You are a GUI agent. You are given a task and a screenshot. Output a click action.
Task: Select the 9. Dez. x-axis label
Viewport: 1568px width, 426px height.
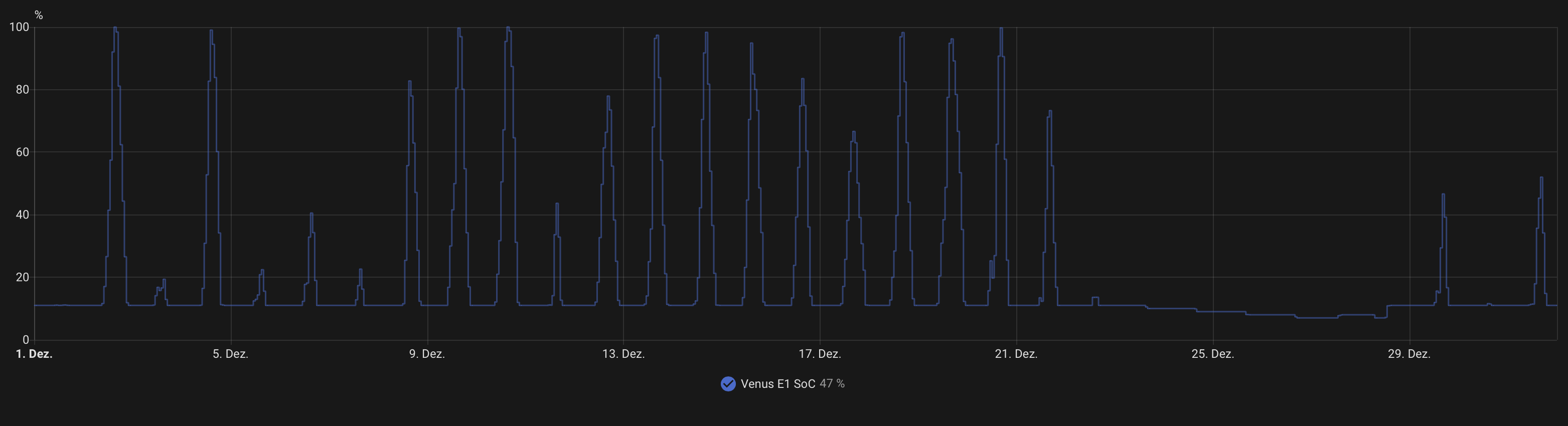pos(427,354)
